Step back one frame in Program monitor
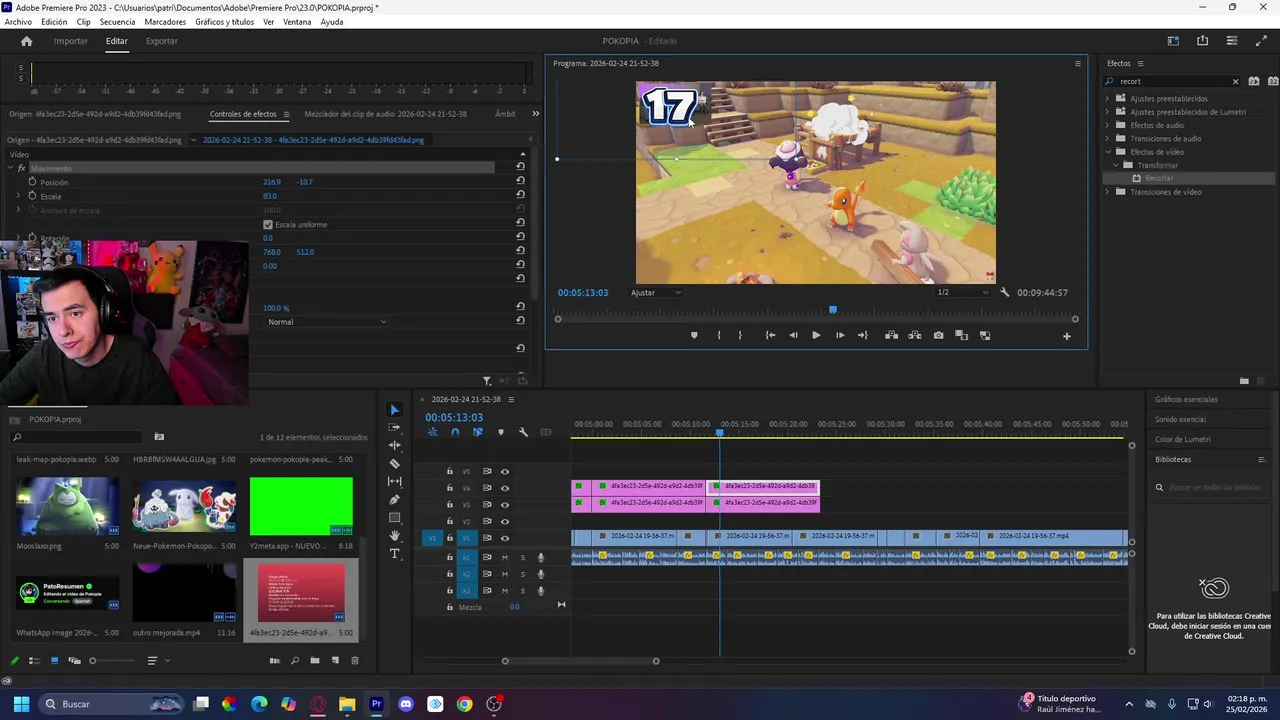The height and width of the screenshot is (720, 1280). pos(793,336)
